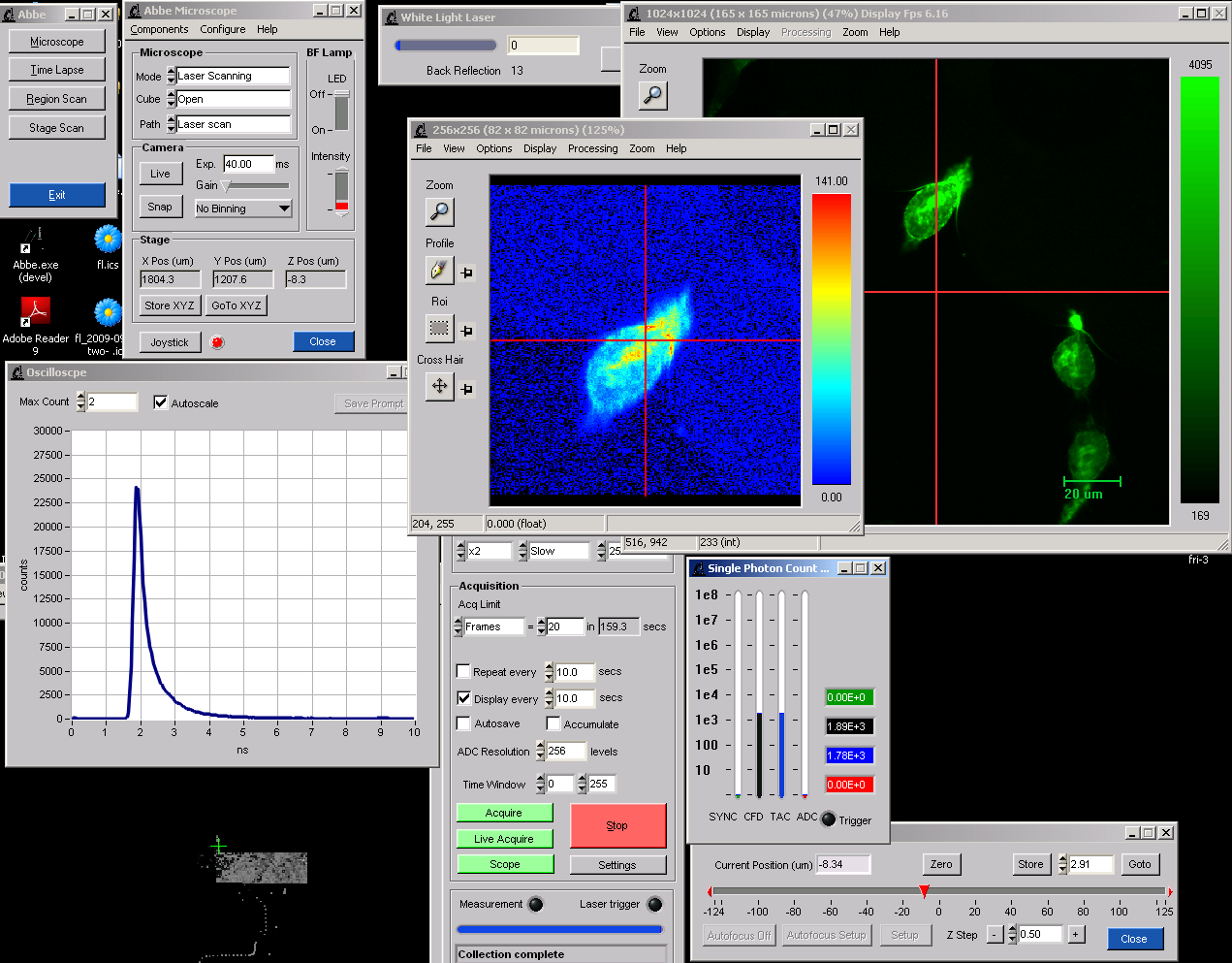Click the Laser trigger indicator LED
Screen dimensions: 1232x963
pos(655,905)
